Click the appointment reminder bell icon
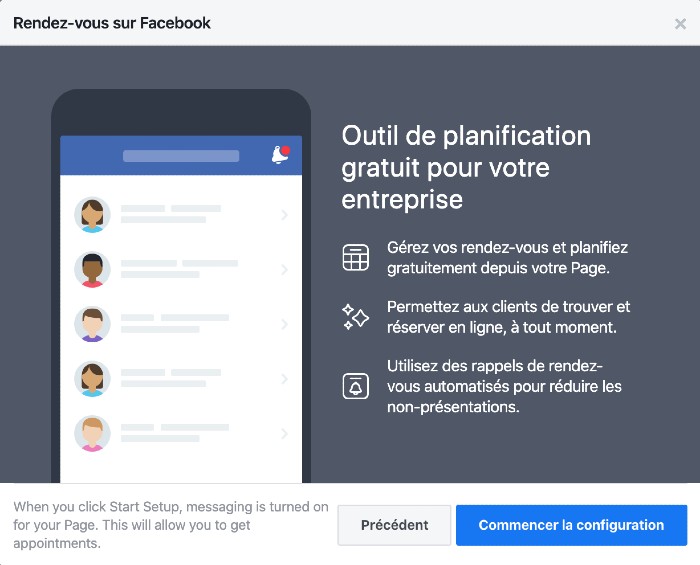 (x=356, y=385)
